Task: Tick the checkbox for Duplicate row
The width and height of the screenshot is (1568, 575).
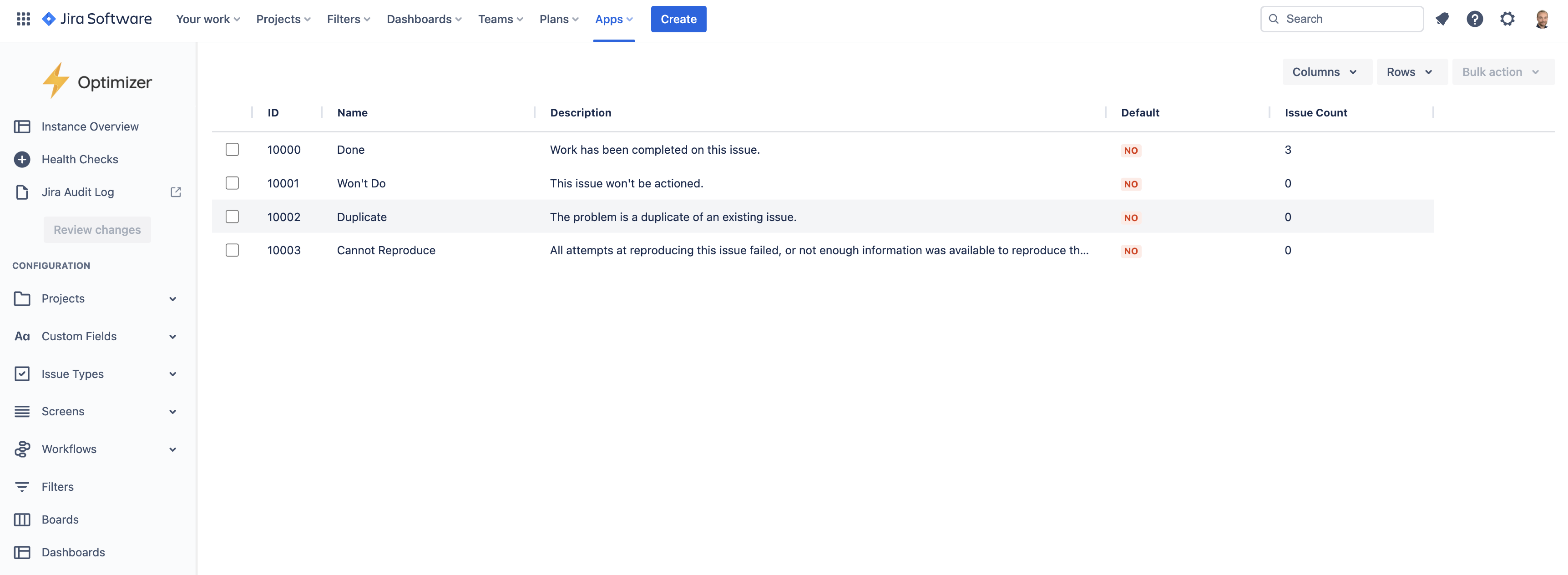Action: pyautogui.click(x=232, y=217)
